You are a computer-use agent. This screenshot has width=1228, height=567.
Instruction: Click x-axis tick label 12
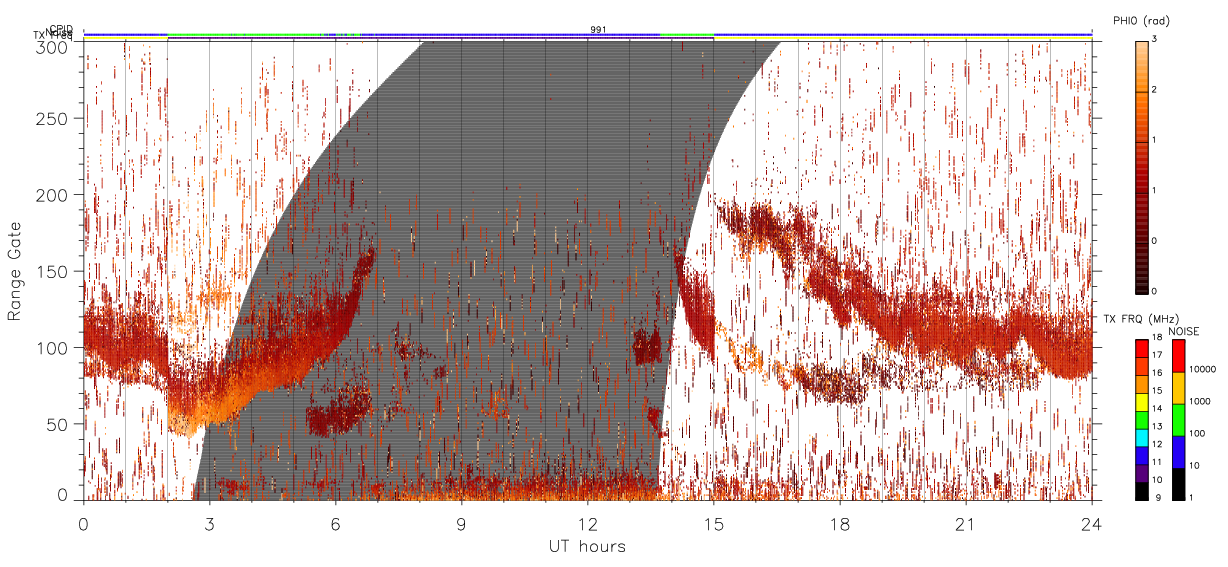tap(587, 523)
